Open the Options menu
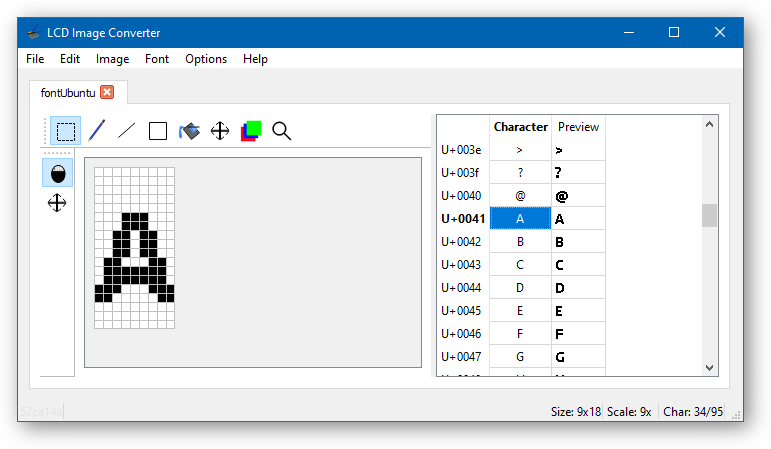This screenshot has width=771, height=449. (x=206, y=59)
